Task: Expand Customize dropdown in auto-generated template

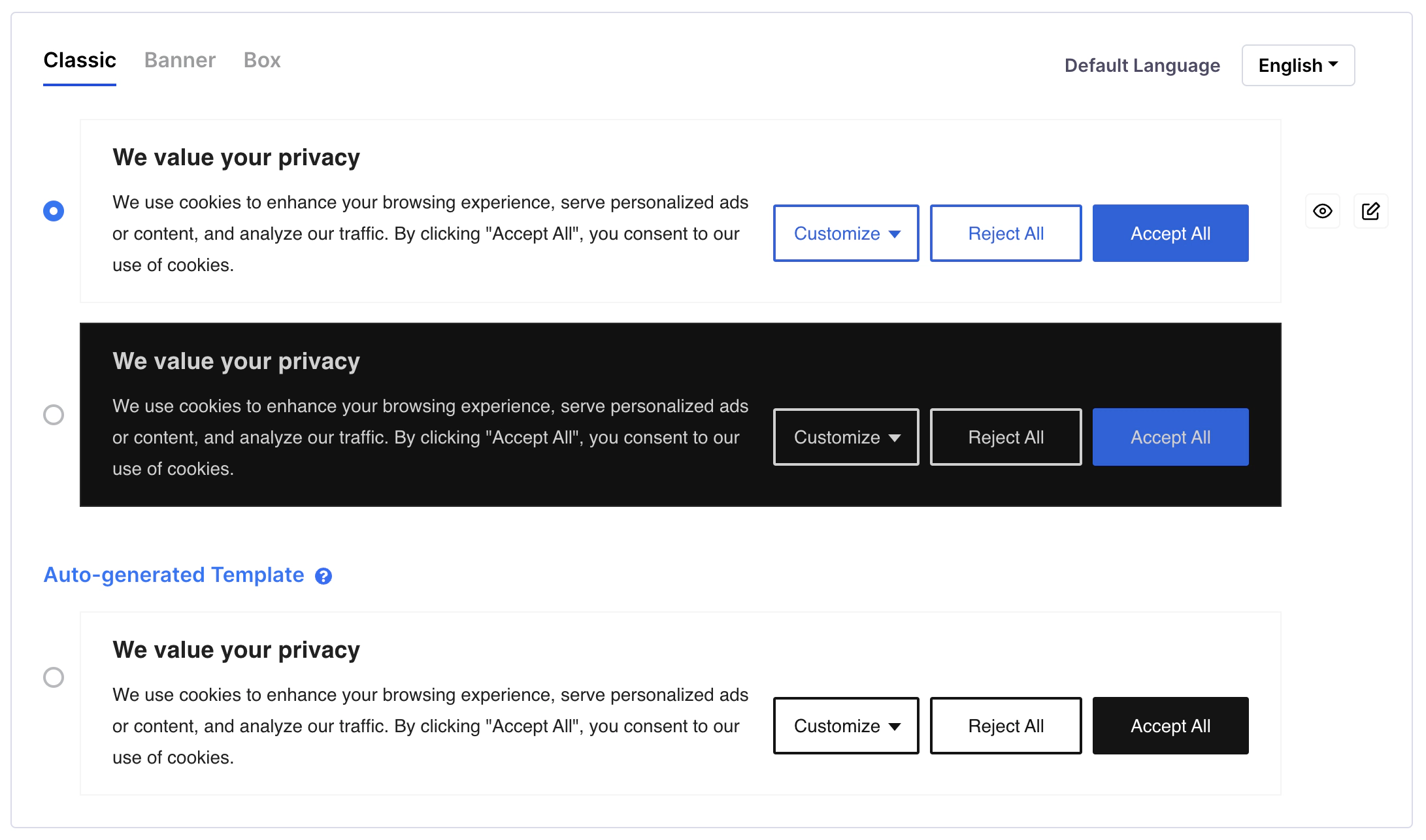Action: point(846,726)
